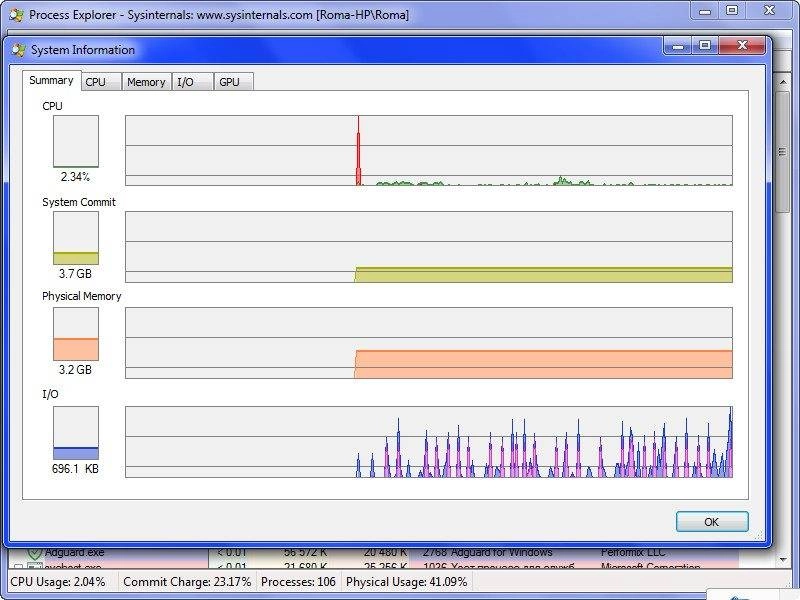Click the Adguard shield icon in process list
This screenshot has height=600, width=800.
coord(34,553)
